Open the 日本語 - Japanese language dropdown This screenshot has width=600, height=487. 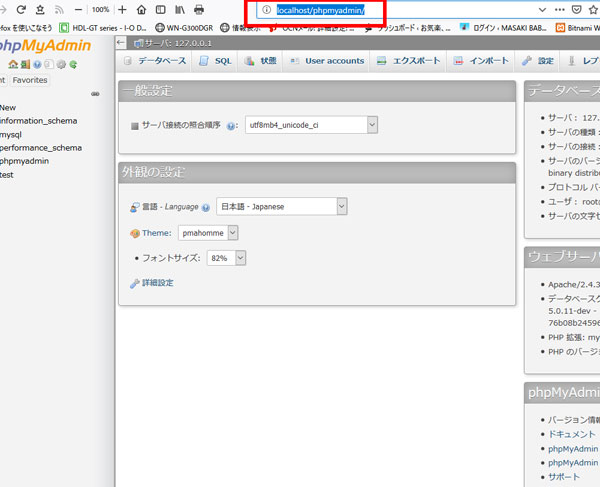click(282, 207)
